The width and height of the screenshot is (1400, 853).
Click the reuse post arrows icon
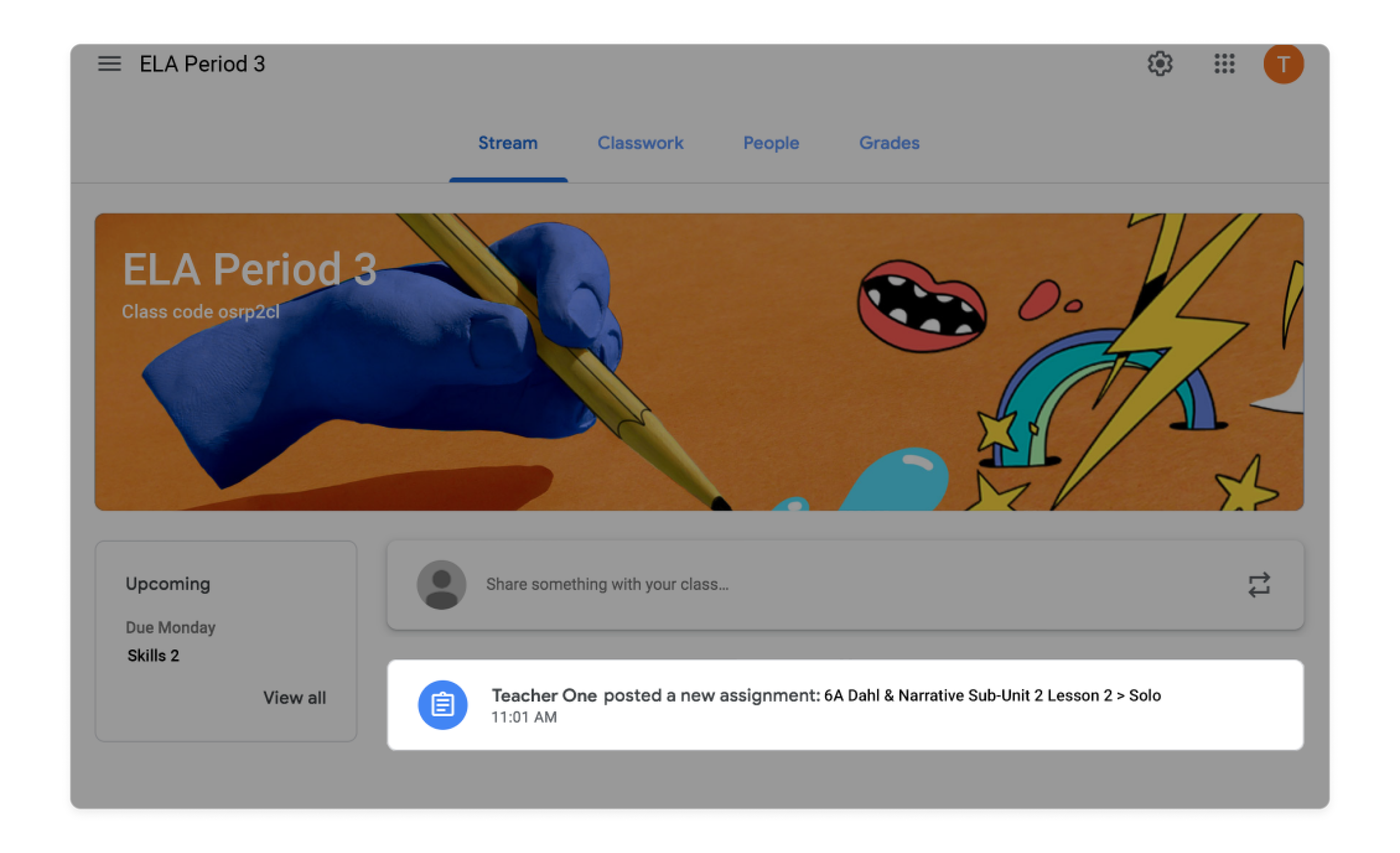click(1258, 585)
